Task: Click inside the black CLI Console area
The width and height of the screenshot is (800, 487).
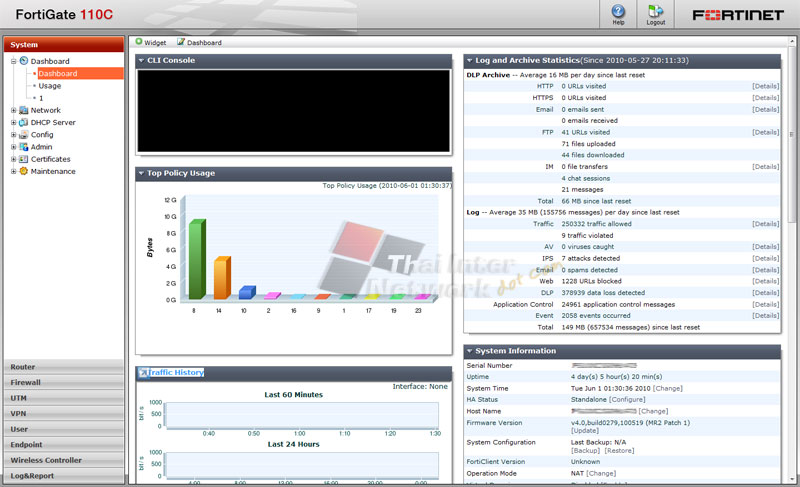Action: click(294, 111)
